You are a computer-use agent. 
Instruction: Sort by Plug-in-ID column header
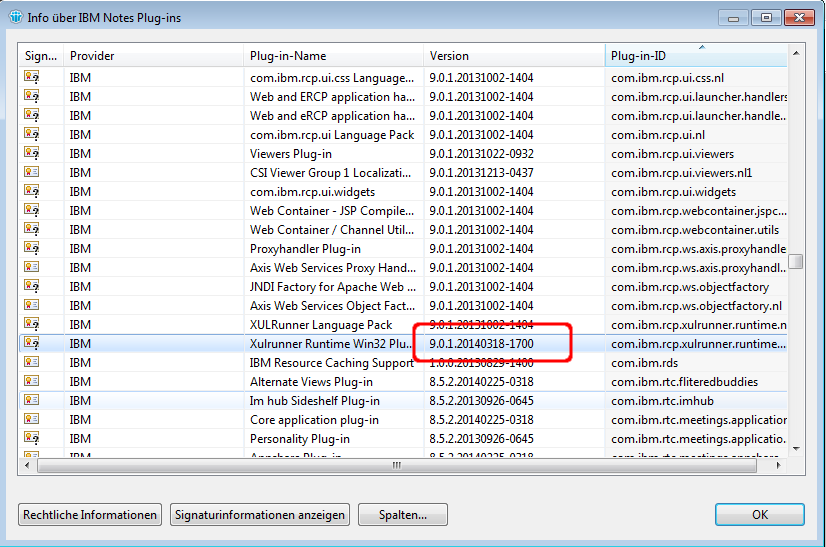(694, 56)
